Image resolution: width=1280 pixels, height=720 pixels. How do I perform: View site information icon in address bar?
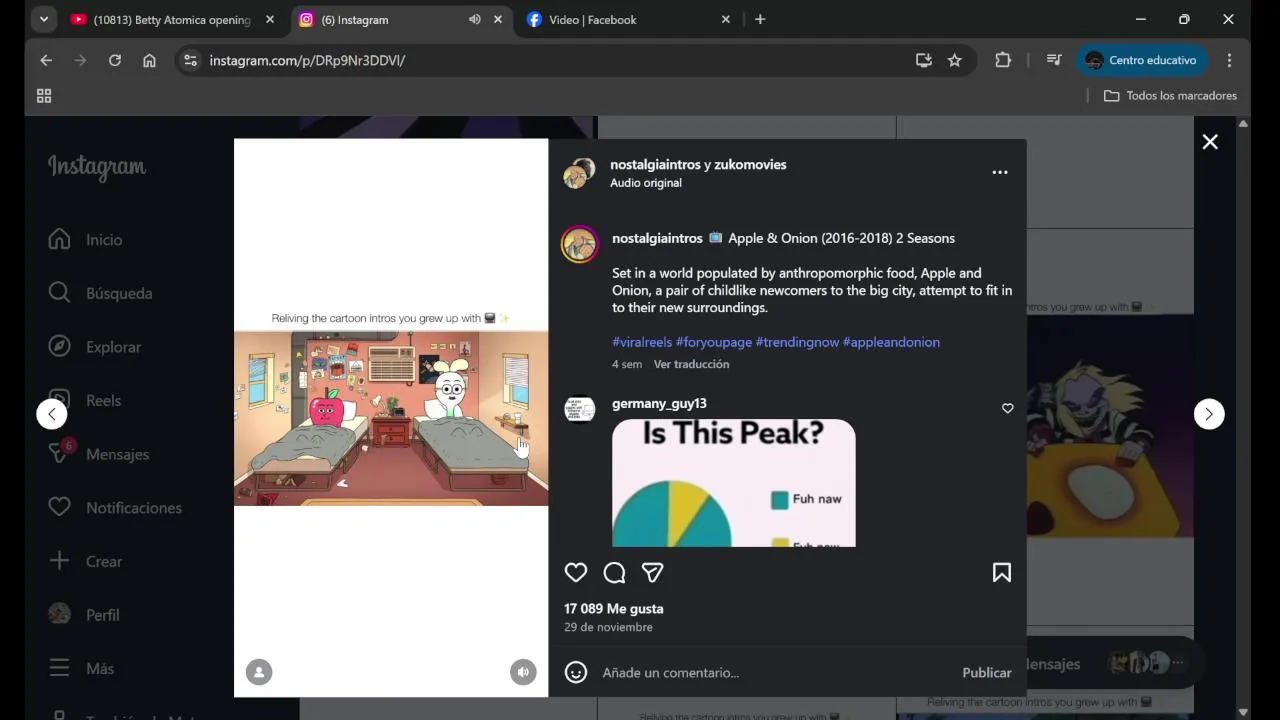190,60
